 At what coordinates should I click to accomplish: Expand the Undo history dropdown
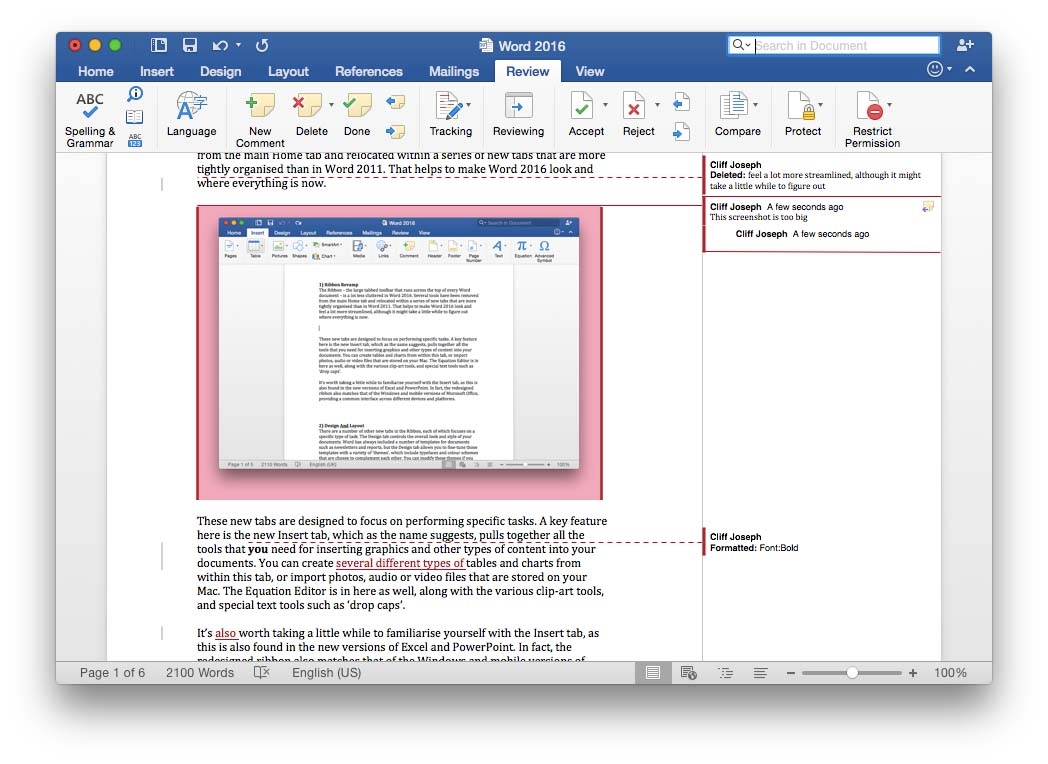point(238,45)
